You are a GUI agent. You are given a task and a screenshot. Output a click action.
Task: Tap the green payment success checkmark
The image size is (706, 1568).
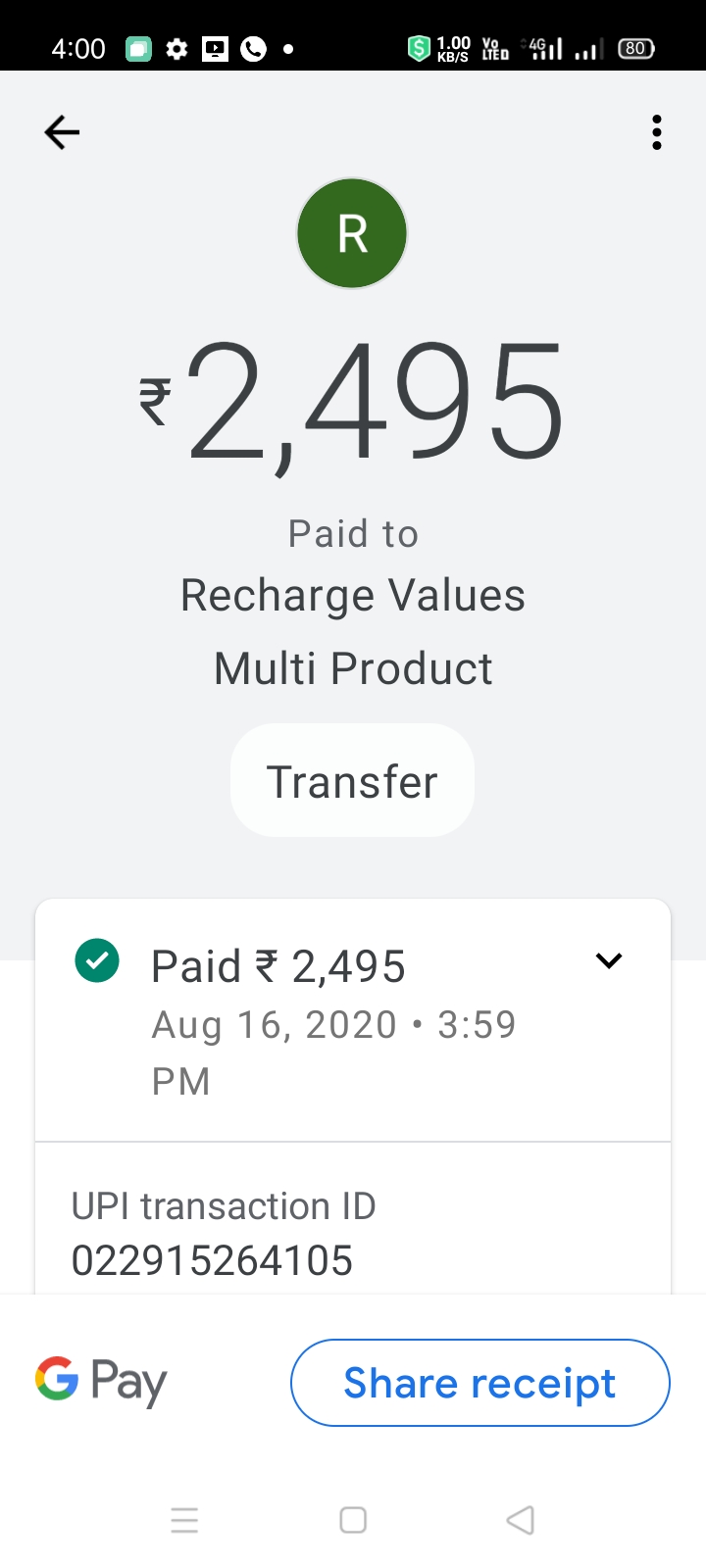[97, 961]
